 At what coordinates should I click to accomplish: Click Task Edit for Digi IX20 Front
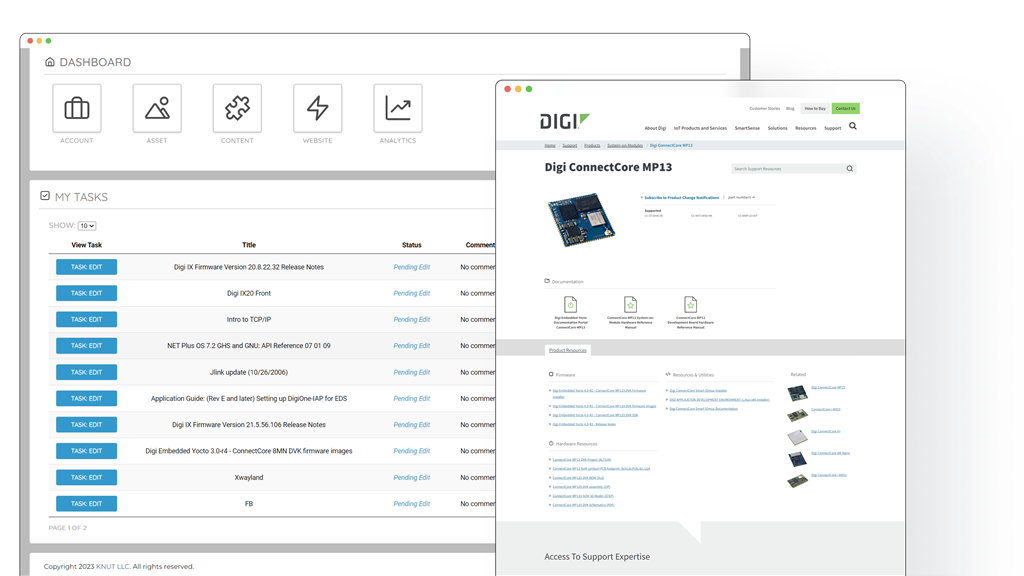[x=86, y=293]
